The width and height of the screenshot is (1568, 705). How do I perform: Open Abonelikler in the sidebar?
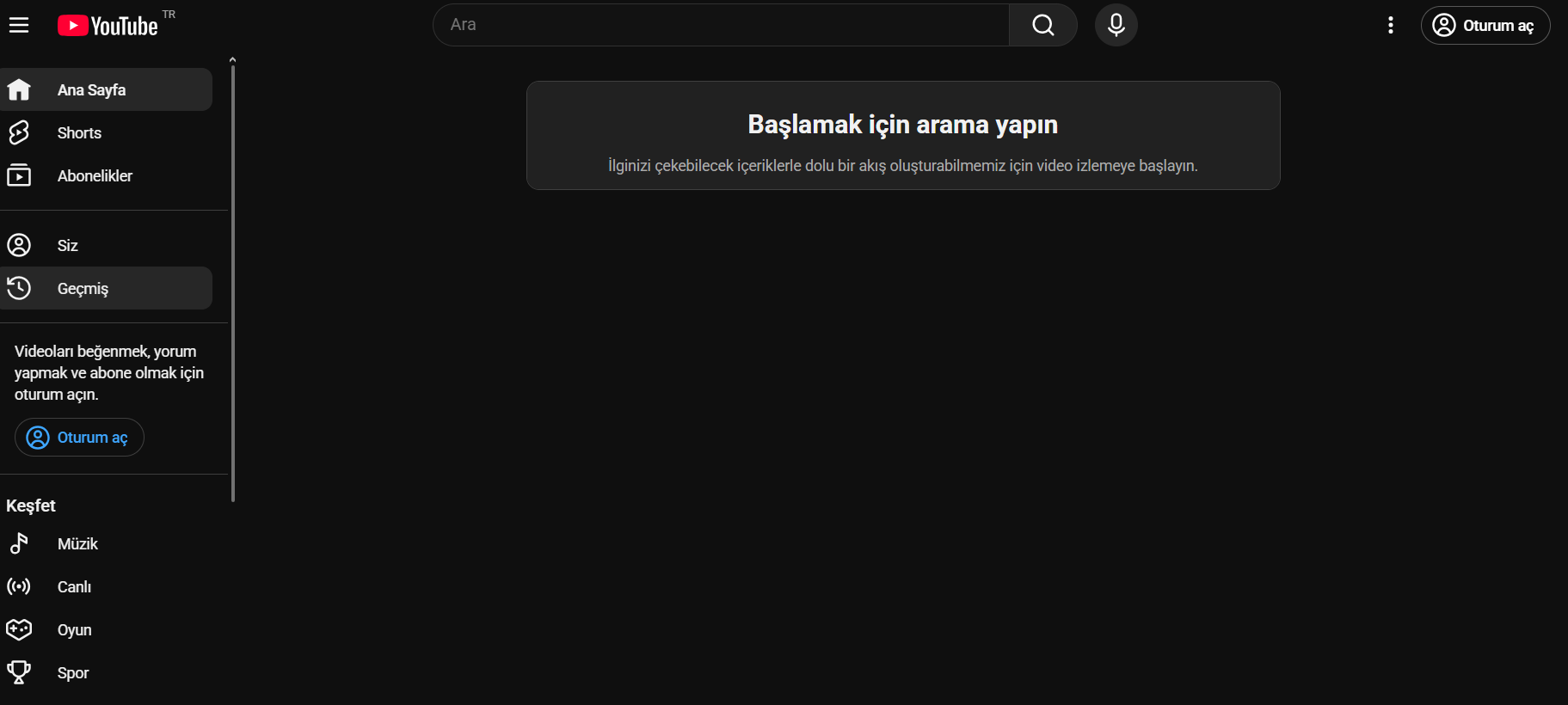(106, 175)
